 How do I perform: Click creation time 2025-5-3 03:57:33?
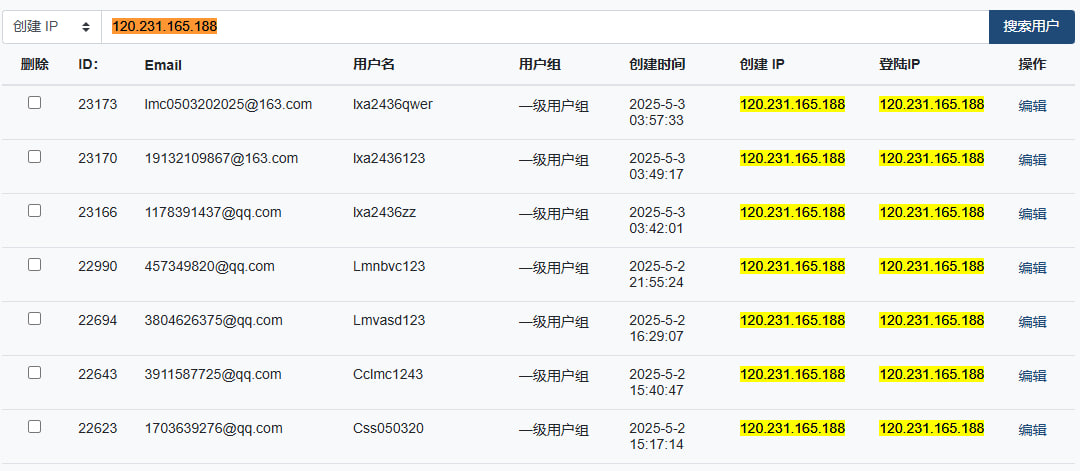click(x=657, y=112)
